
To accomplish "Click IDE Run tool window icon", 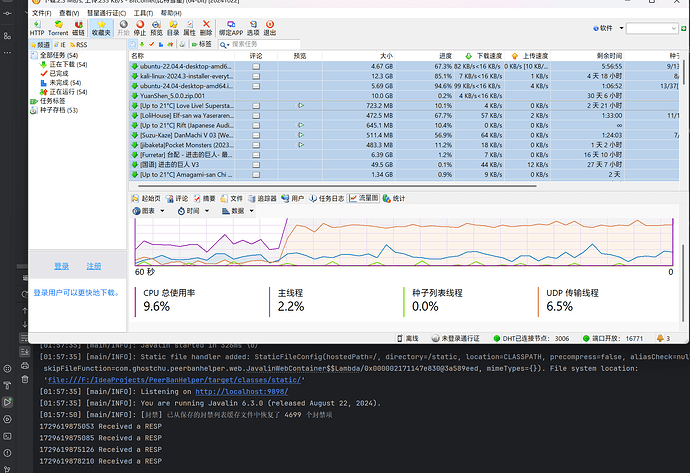I will click(7, 402).
